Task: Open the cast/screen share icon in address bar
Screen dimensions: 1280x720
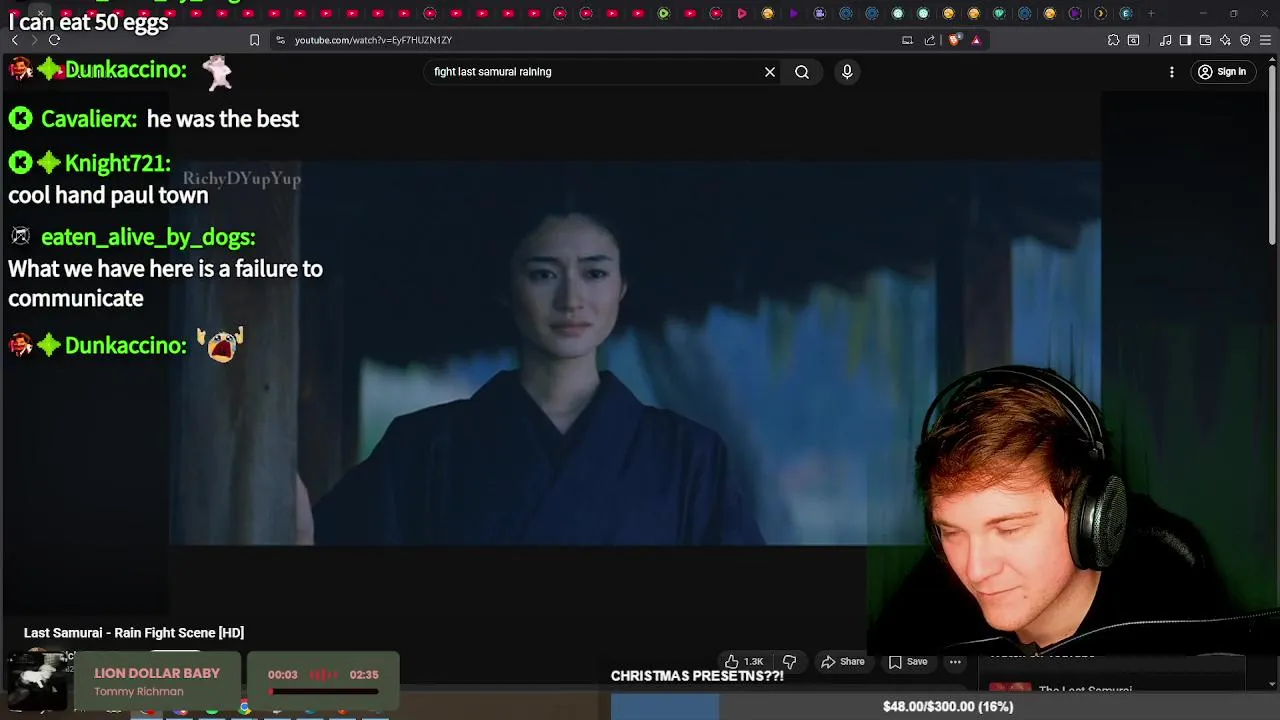Action: 907,40
